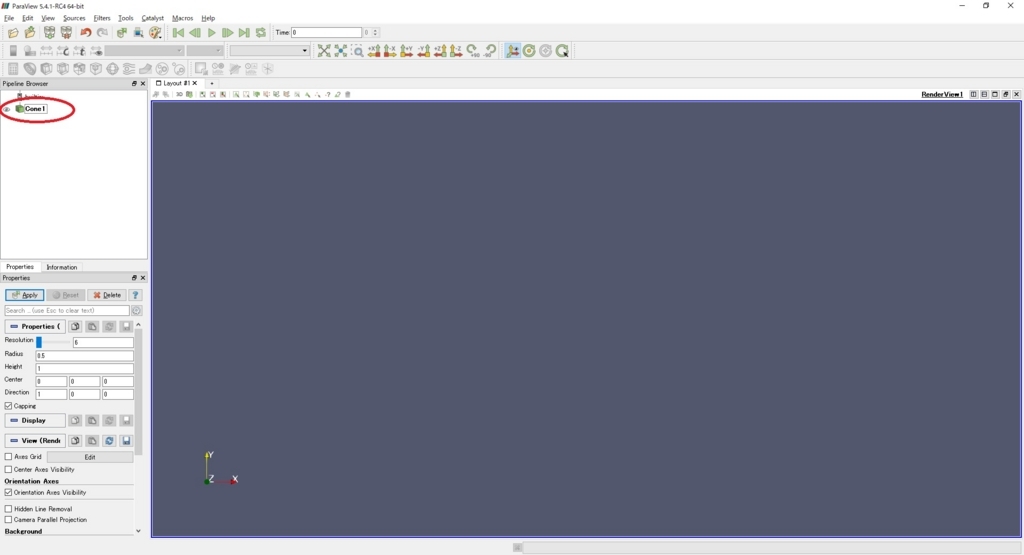1024x555 pixels.
Task: Add a new layout tab
Action: pyautogui.click(x=212, y=84)
